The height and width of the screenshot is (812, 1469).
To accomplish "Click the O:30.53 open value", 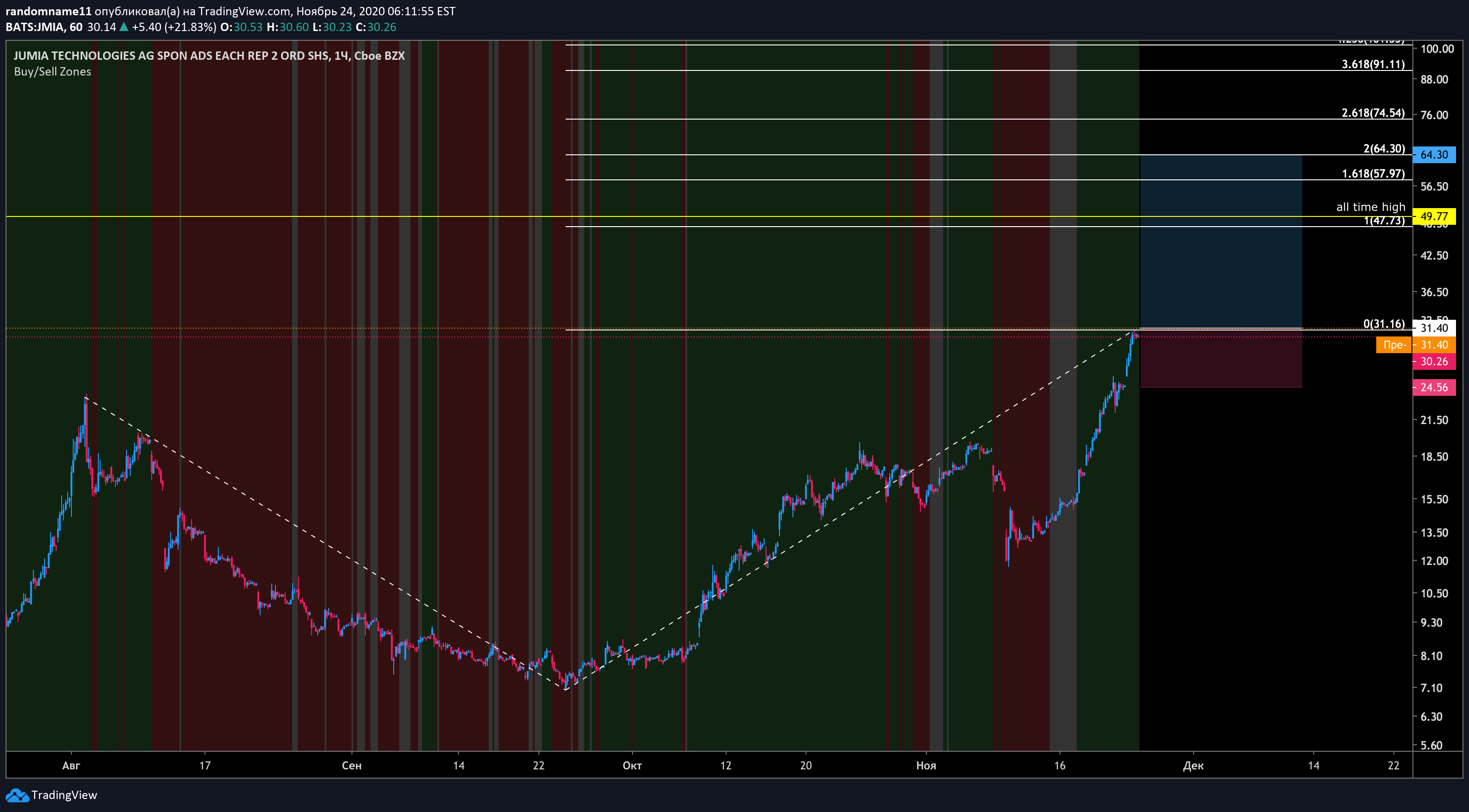I will (241, 27).
